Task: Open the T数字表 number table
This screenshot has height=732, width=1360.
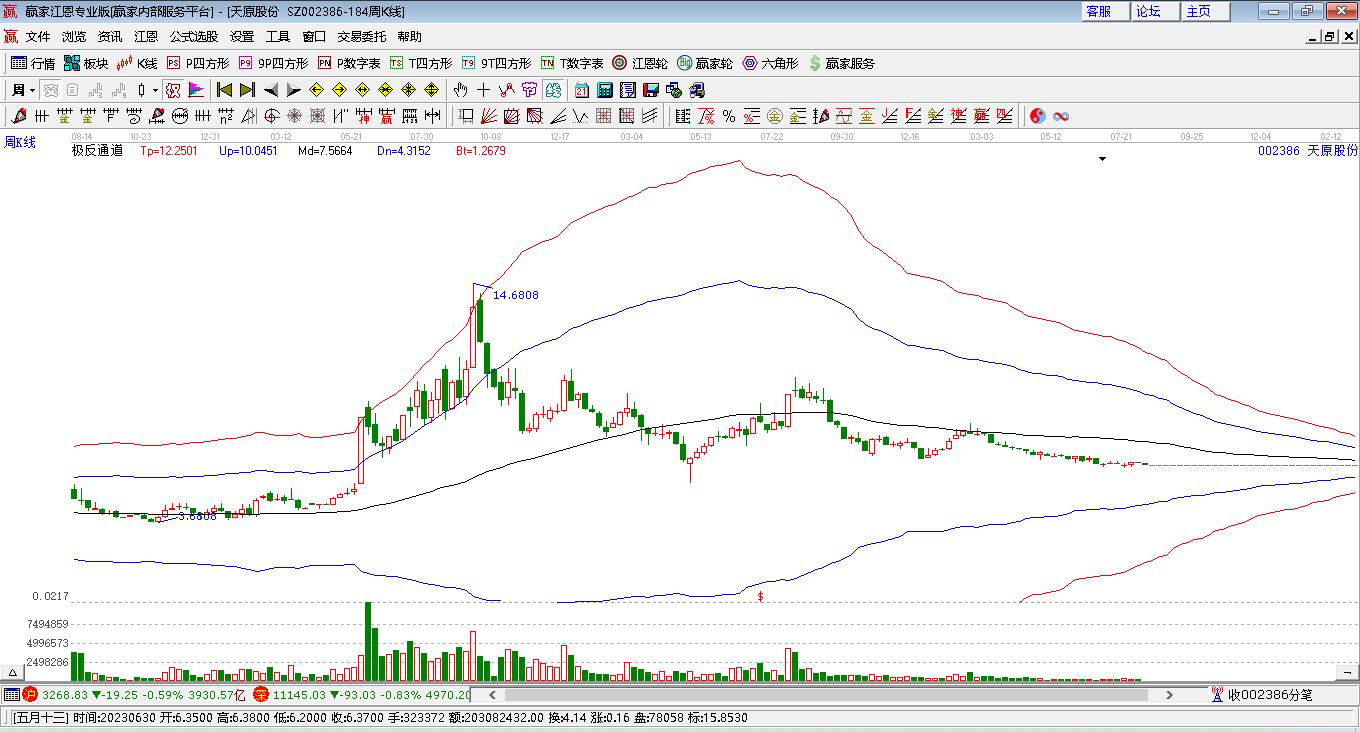Action: click(572, 63)
